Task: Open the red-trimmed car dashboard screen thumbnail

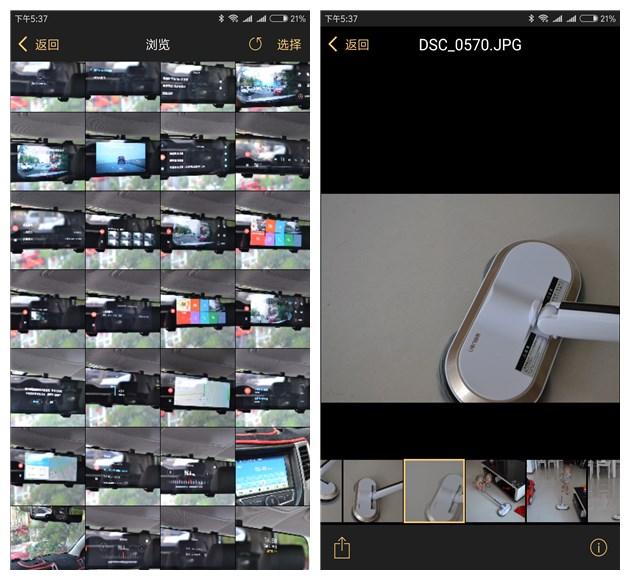Action: pyautogui.click(x=272, y=466)
